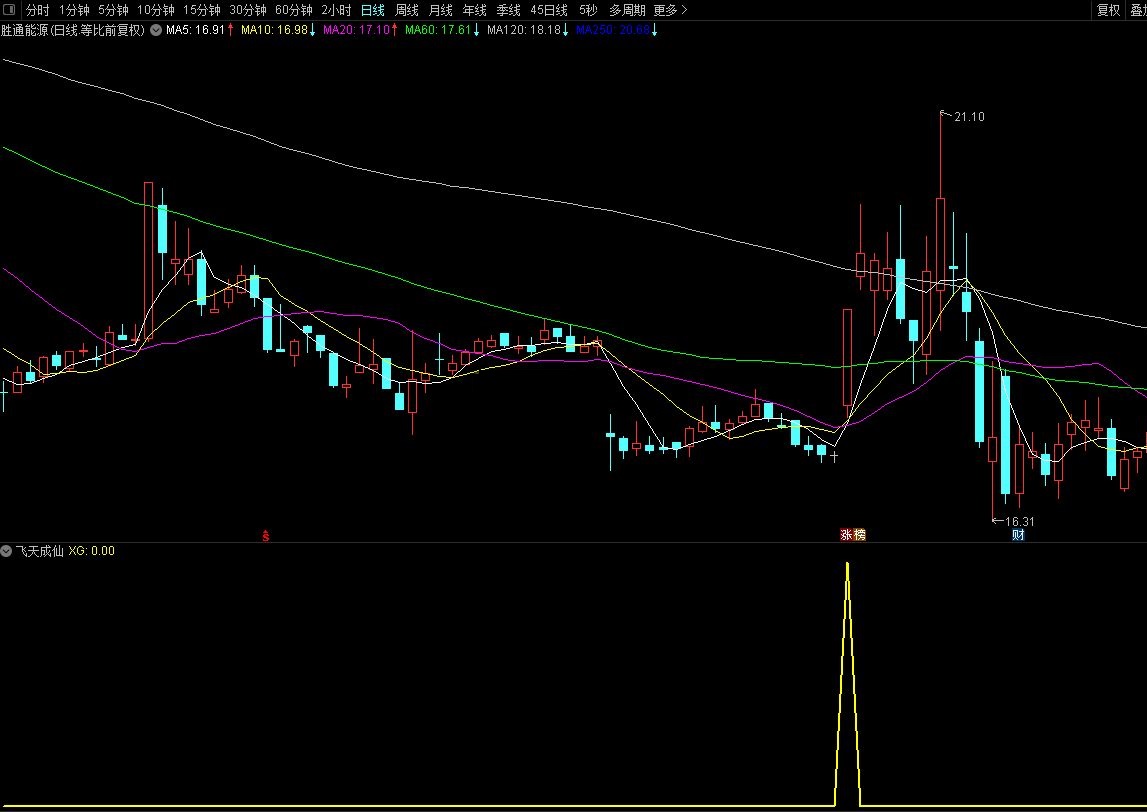Click the 飞天成仙 indicator name
1147x812 pixels.
click(x=40, y=551)
